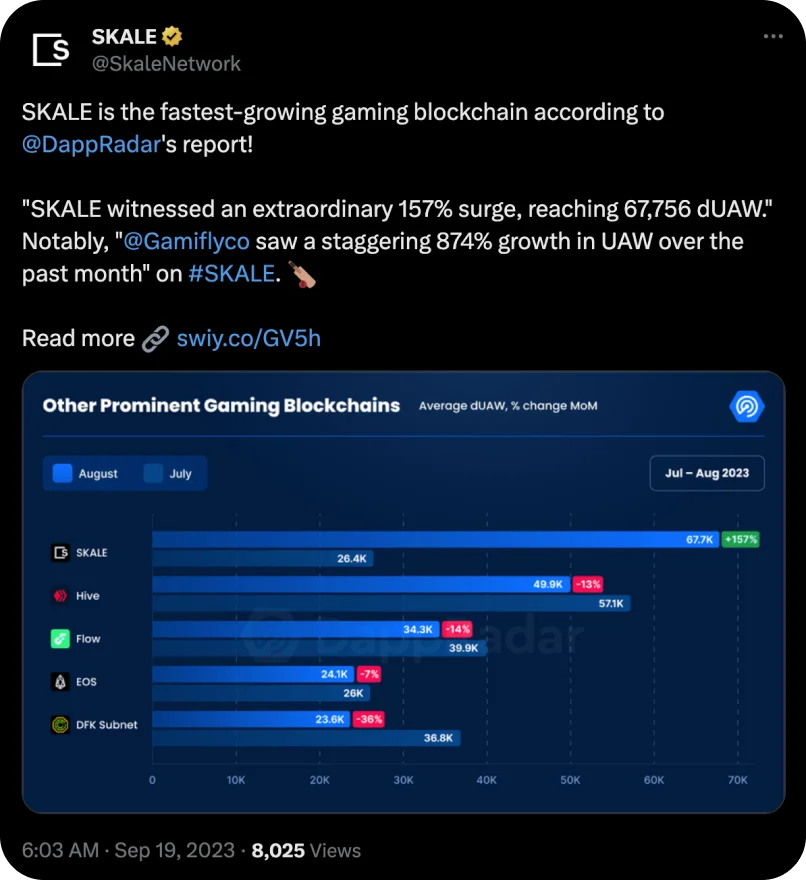Viewport: 806px width, 880px height.
Task: Click the +157% green badge on SKALE bar
Action: (740, 539)
